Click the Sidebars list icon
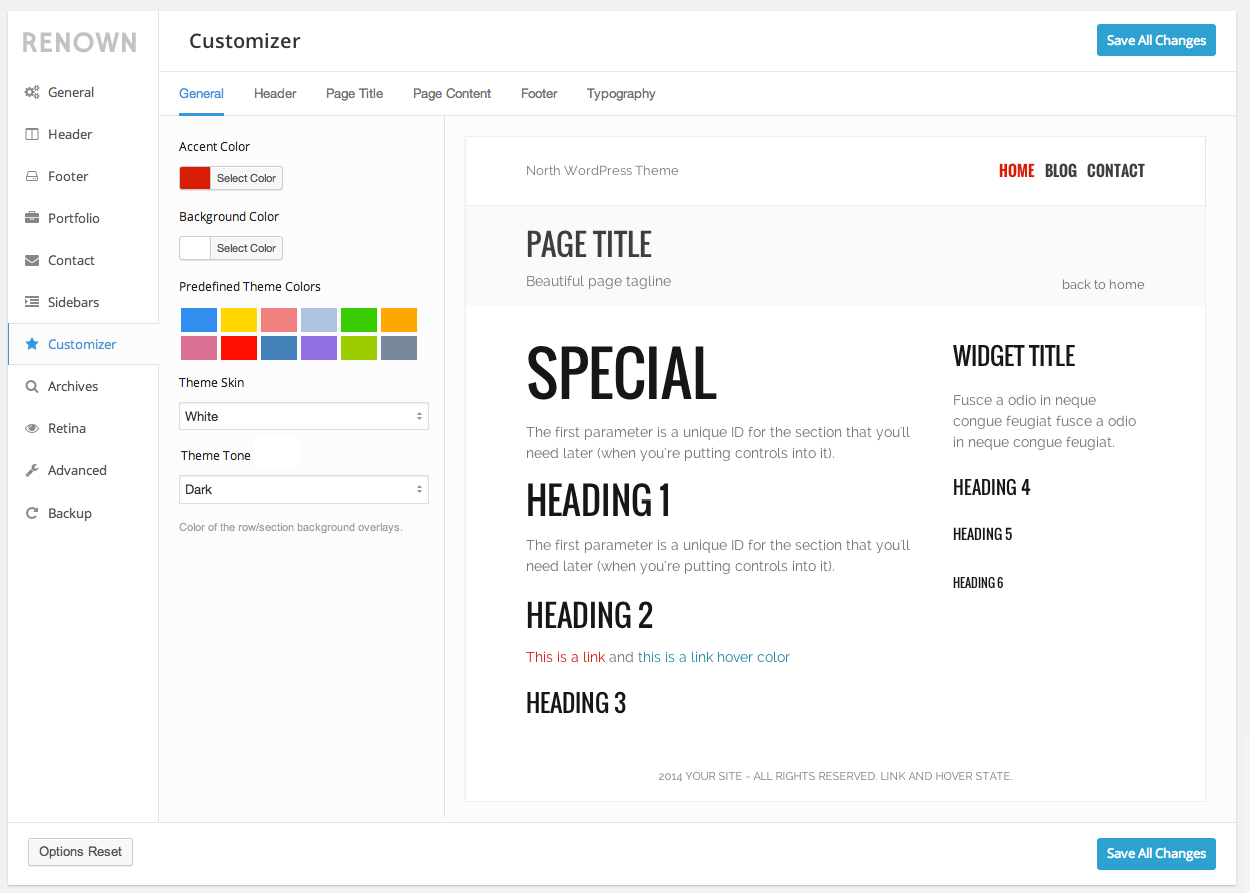The height and width of the screenshot is (893, 1250). coord(31,302)
